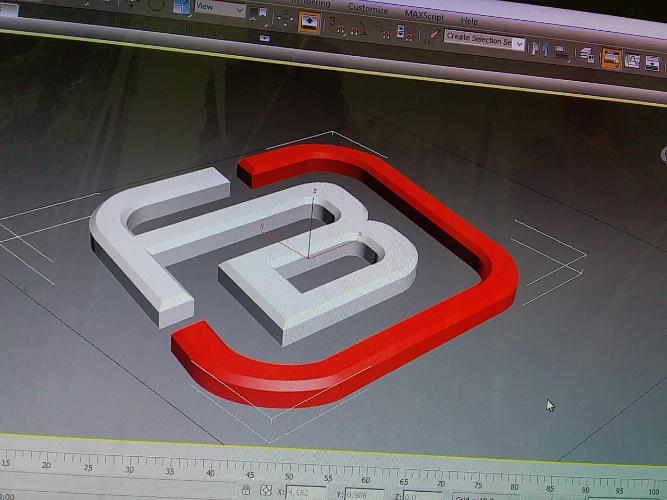
Task: Toggle the Spinner Snap icon
Action: 404,34
